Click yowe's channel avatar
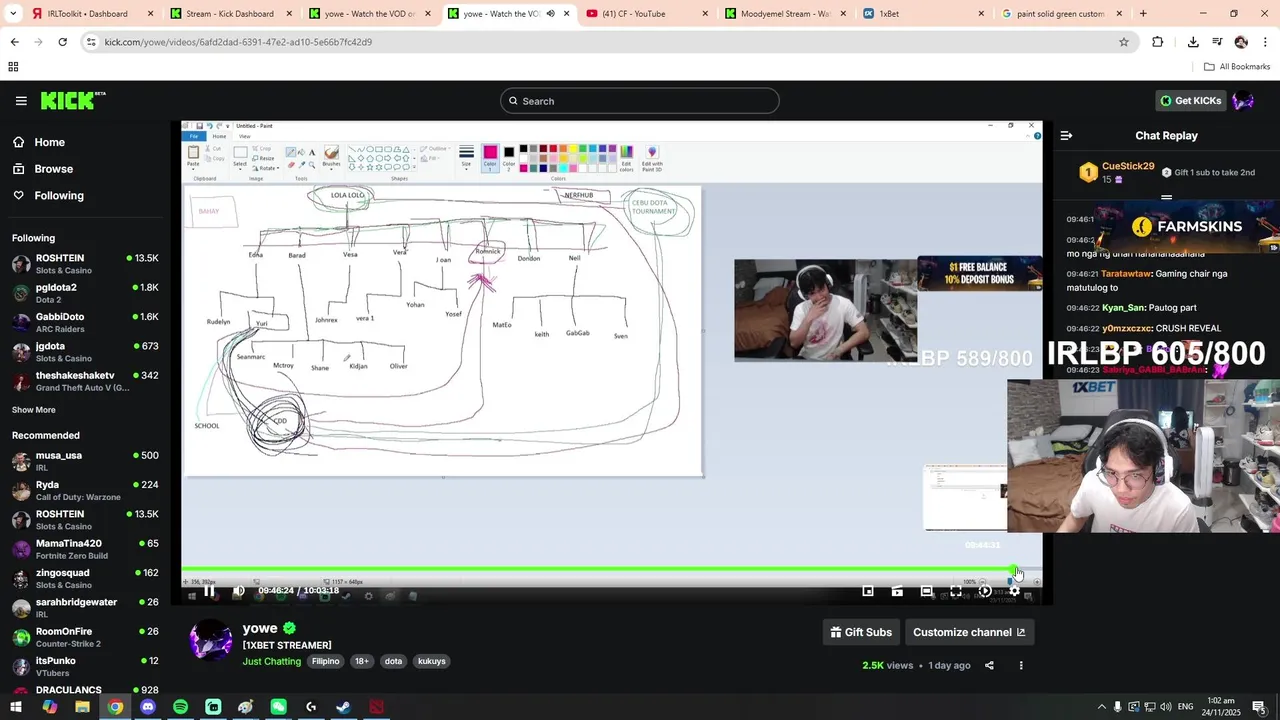The width and height of the screenshot is (1280, 720). pyautogui.click(x=212, y=640)
